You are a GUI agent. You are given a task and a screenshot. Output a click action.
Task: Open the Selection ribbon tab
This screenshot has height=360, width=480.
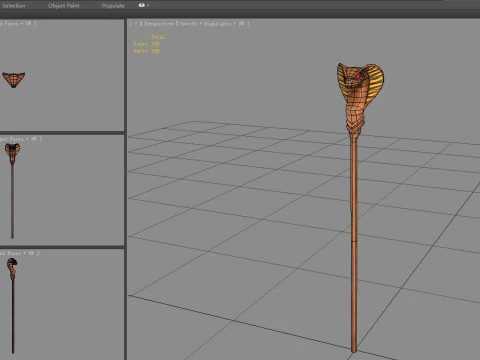click(14, 6)
